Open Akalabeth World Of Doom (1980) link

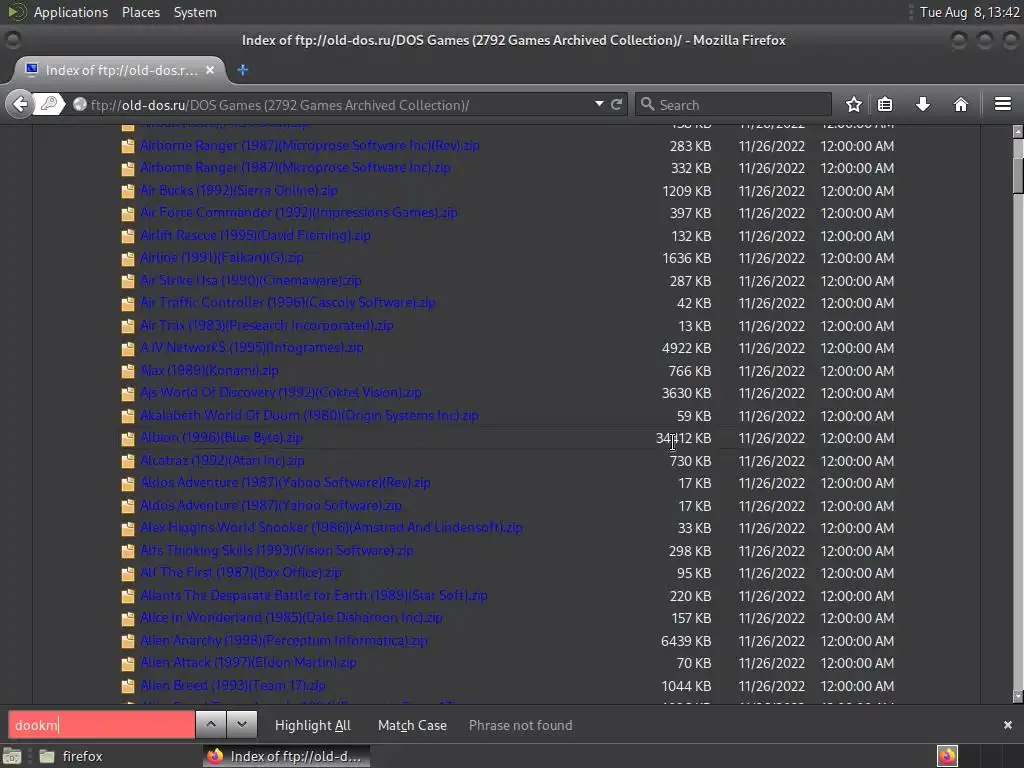(x=309, y=415)
